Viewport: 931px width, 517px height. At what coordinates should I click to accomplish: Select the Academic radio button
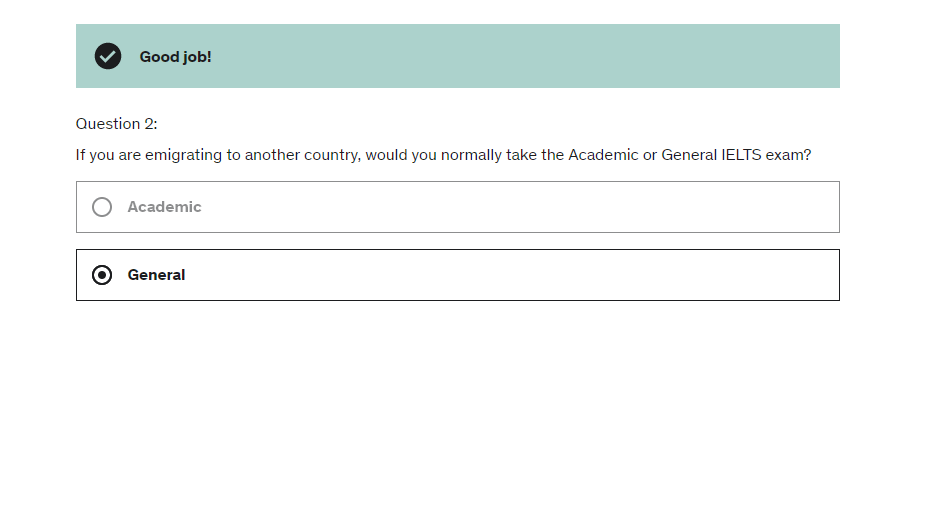[x=102, y=207]
